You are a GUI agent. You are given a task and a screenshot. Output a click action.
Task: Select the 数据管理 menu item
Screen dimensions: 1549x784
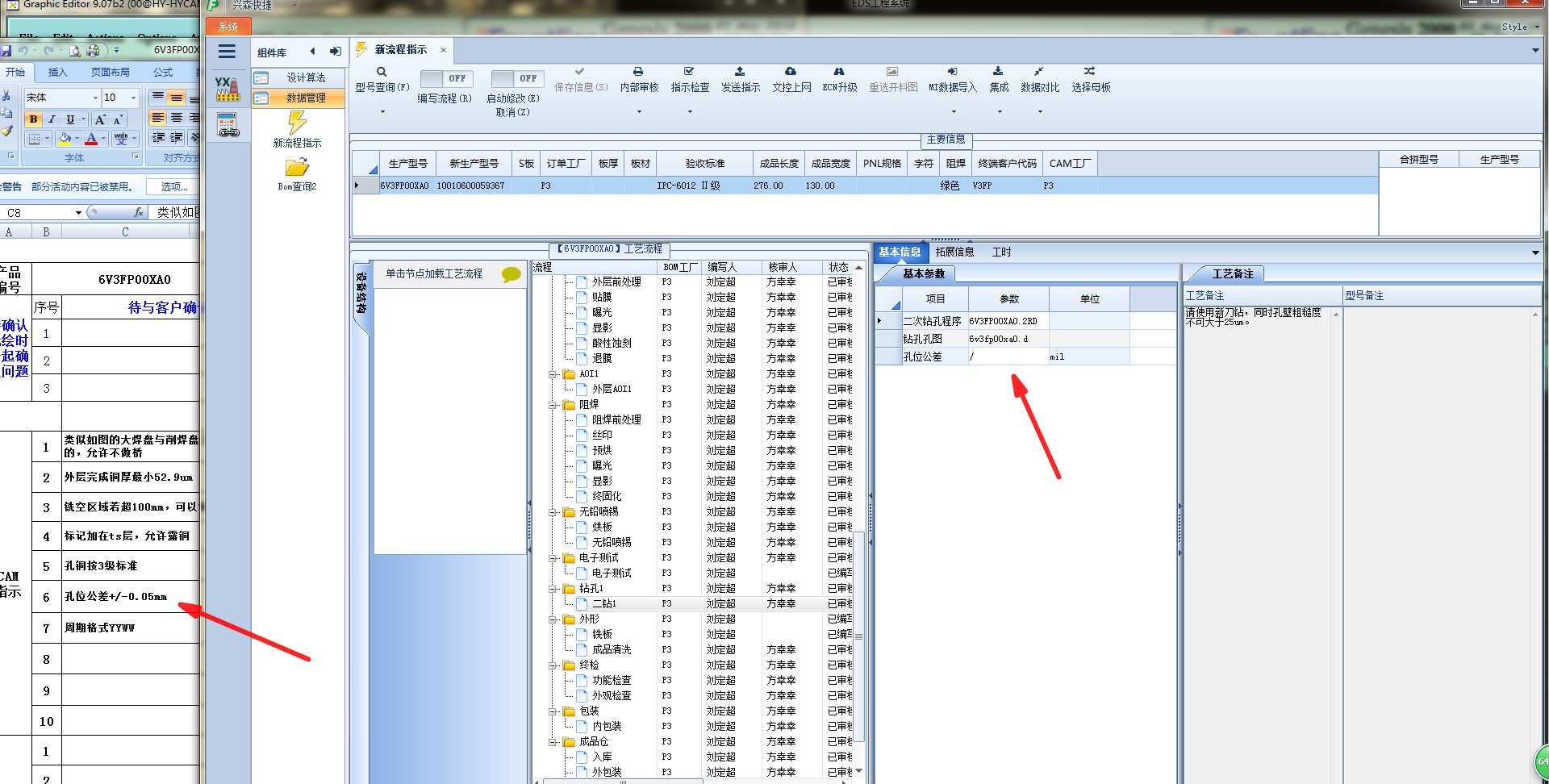pos(298,98)
